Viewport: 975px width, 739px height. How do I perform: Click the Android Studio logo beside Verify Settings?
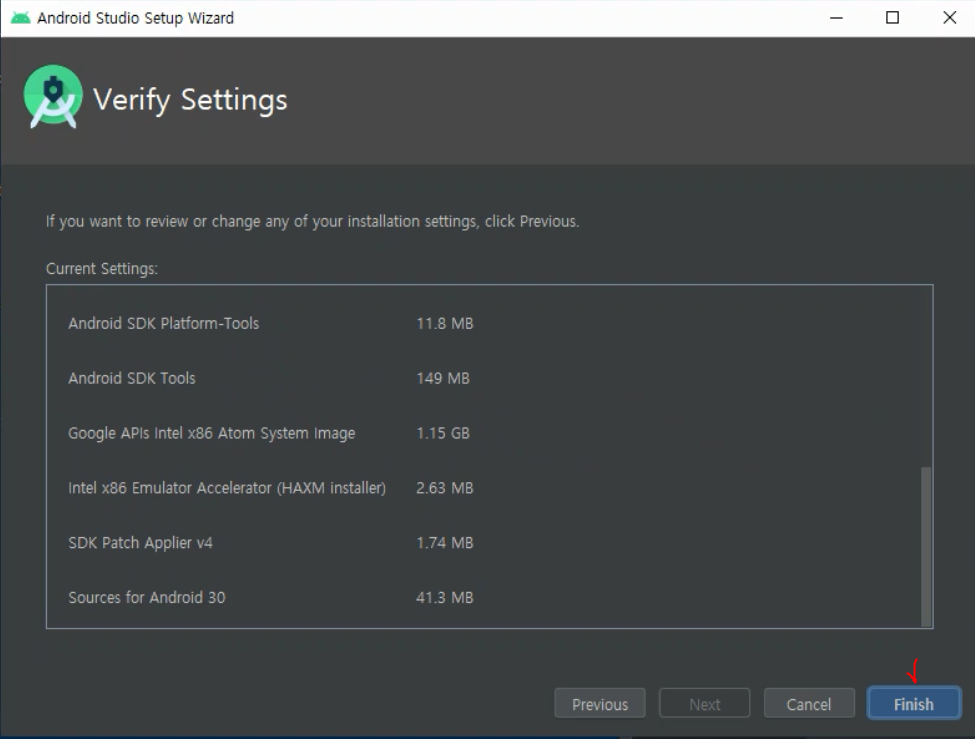pos(53,96)
